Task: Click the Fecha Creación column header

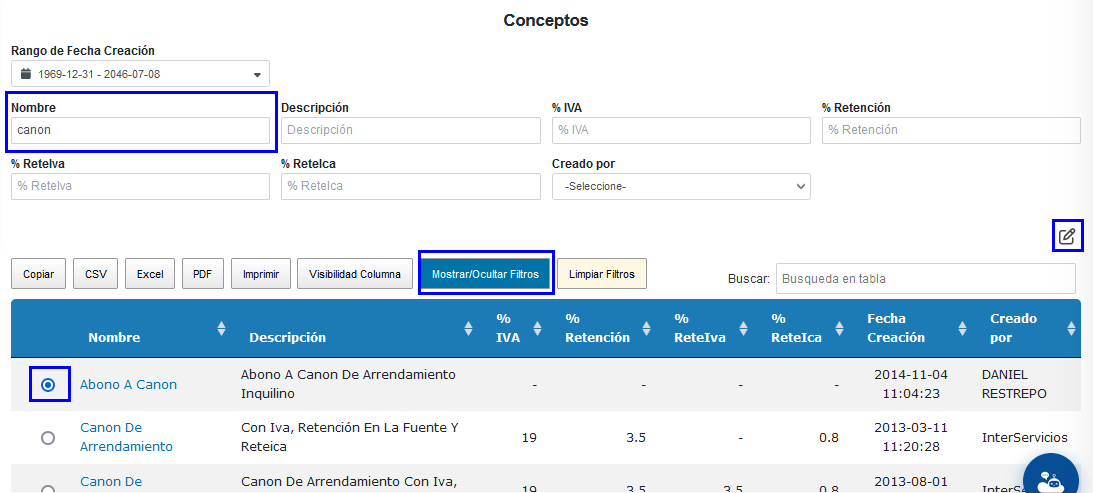Action: pos(896,328)
